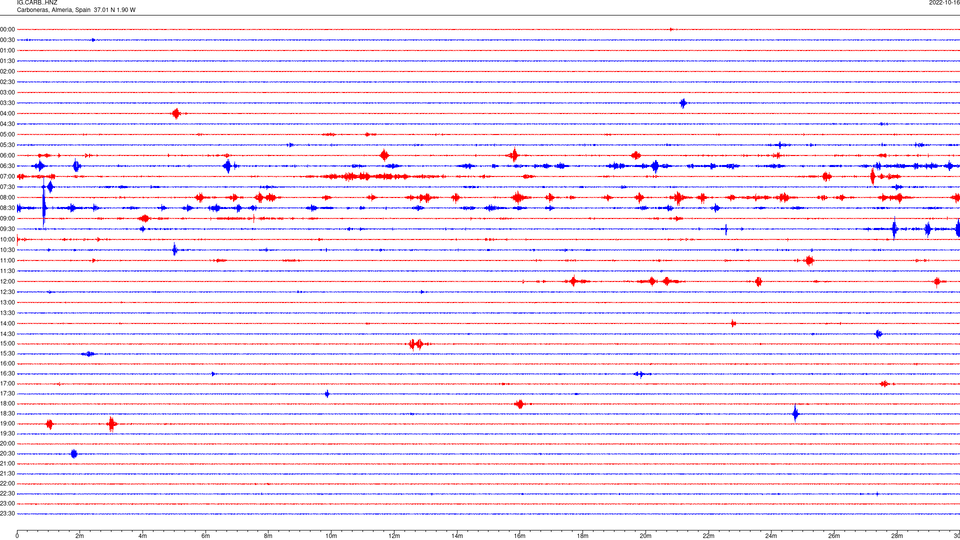Click the "24m" minute axis label
Screen dimensions: 960x540
coord(771,536)
